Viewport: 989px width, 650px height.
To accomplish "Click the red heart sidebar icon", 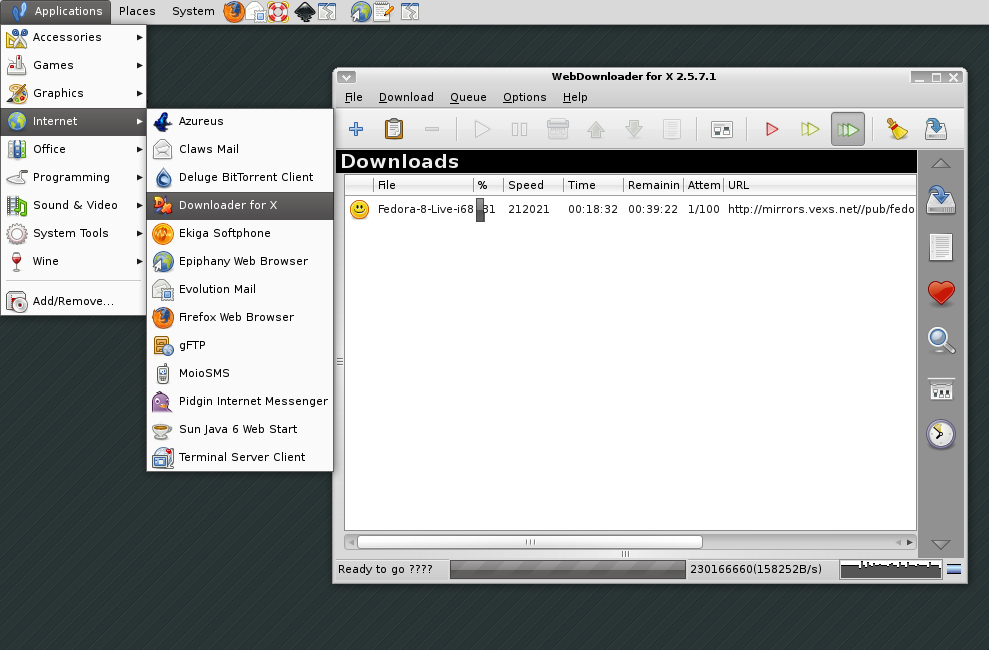I will tap(940, 293).
